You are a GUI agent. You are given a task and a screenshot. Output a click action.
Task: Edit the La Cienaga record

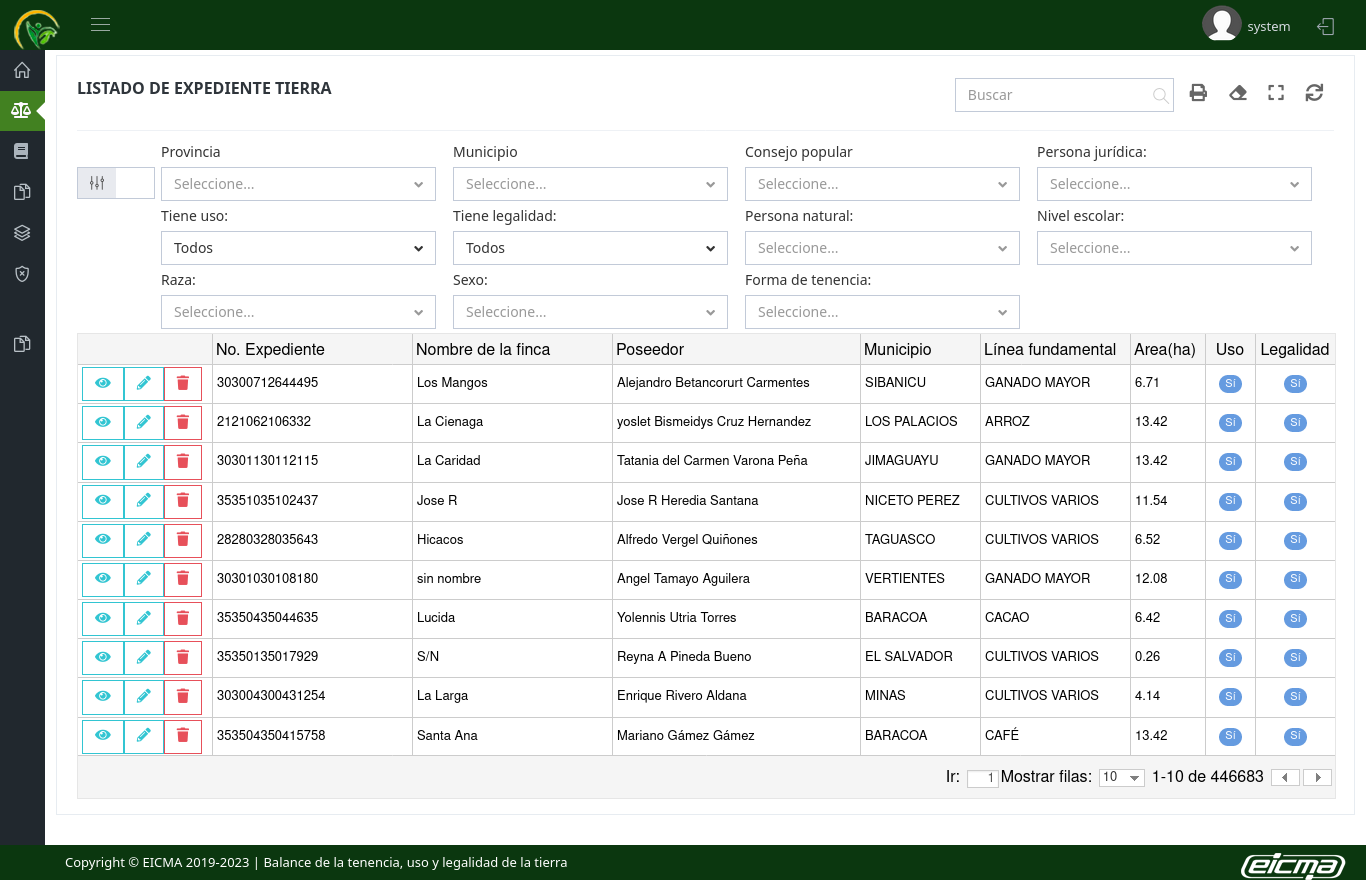143,422
